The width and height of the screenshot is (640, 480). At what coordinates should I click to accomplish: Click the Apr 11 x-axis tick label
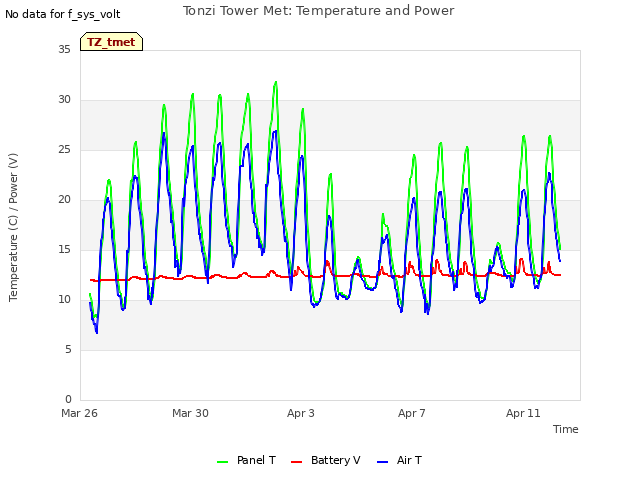523,413
